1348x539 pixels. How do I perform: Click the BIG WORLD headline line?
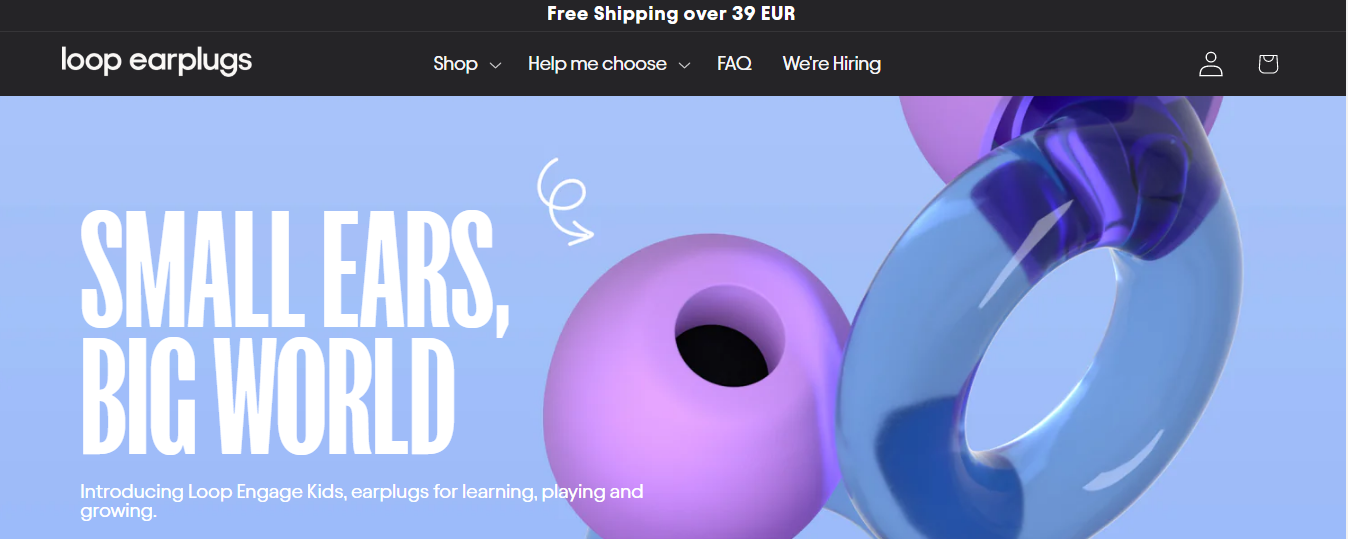coord(268,397)
